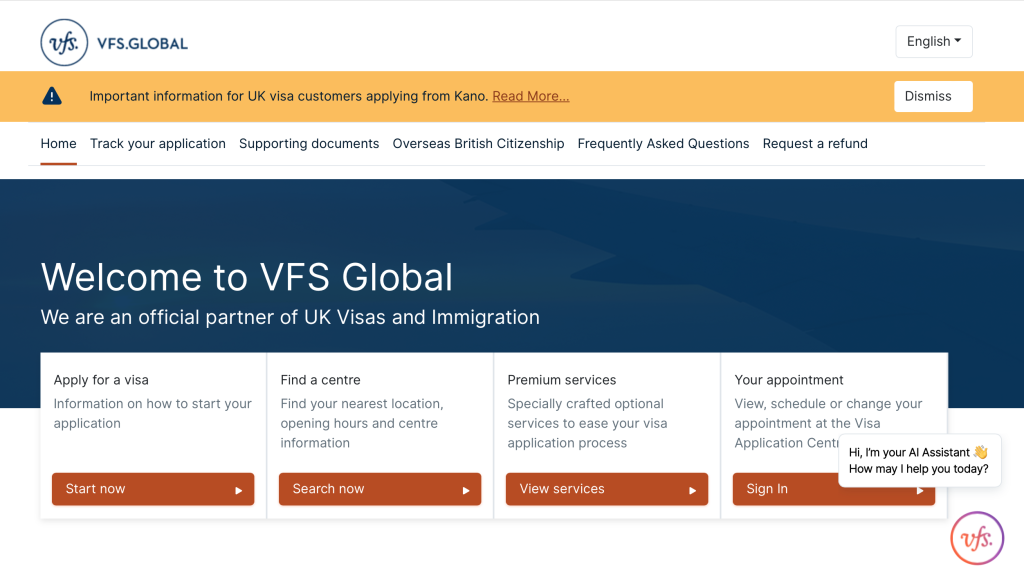1024x575 pixels.
Task: Open the VFS AI Assistant chat icon
Action: 976,538
